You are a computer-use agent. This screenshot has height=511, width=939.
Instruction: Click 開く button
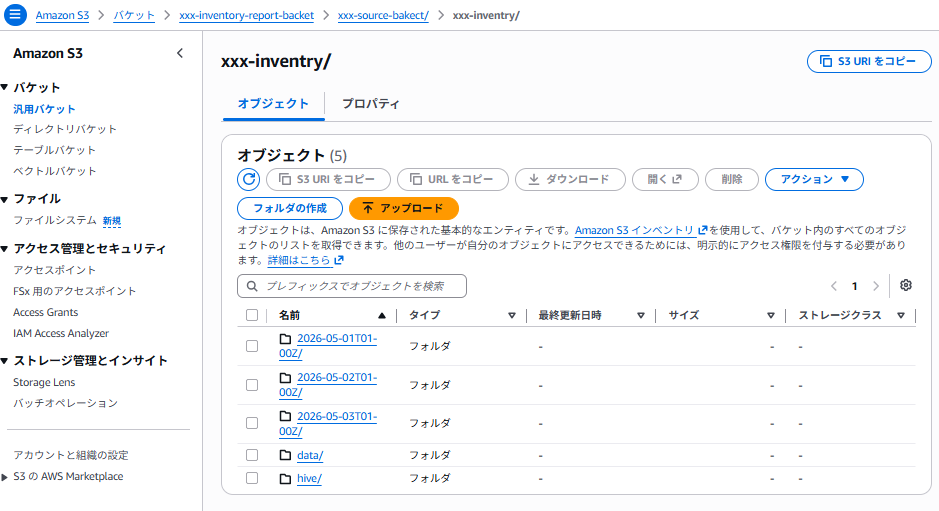pyautogui.click(x=665, y=179)
